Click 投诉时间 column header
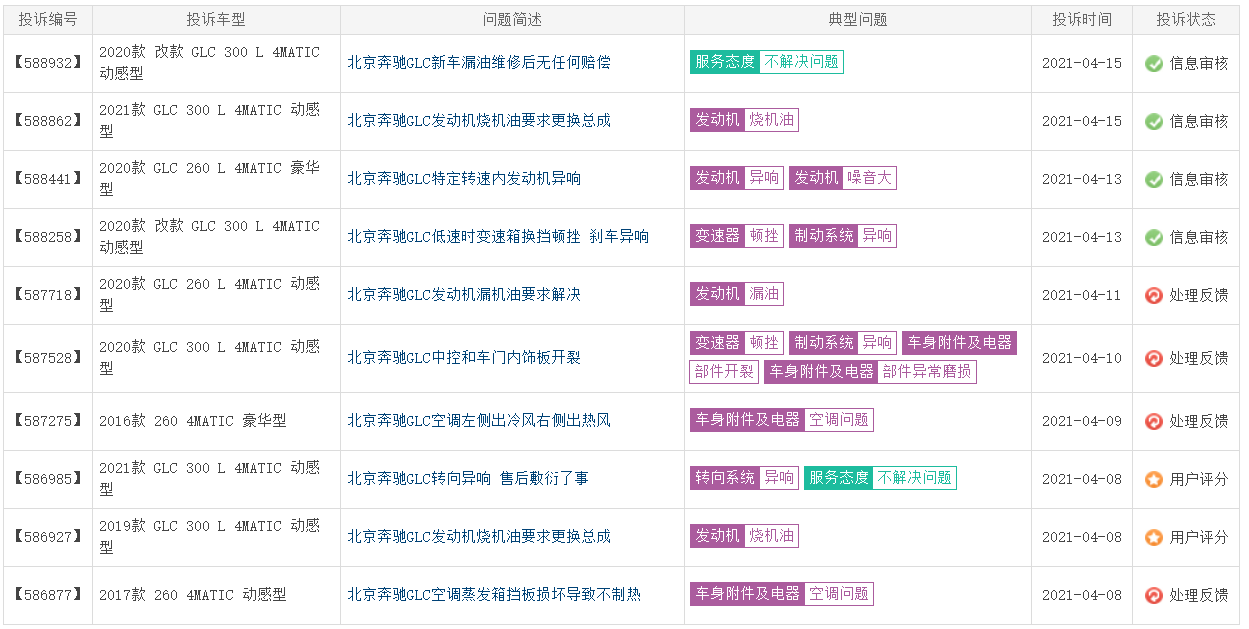Screen dimensions: 1249x629 coord(1082,20)
